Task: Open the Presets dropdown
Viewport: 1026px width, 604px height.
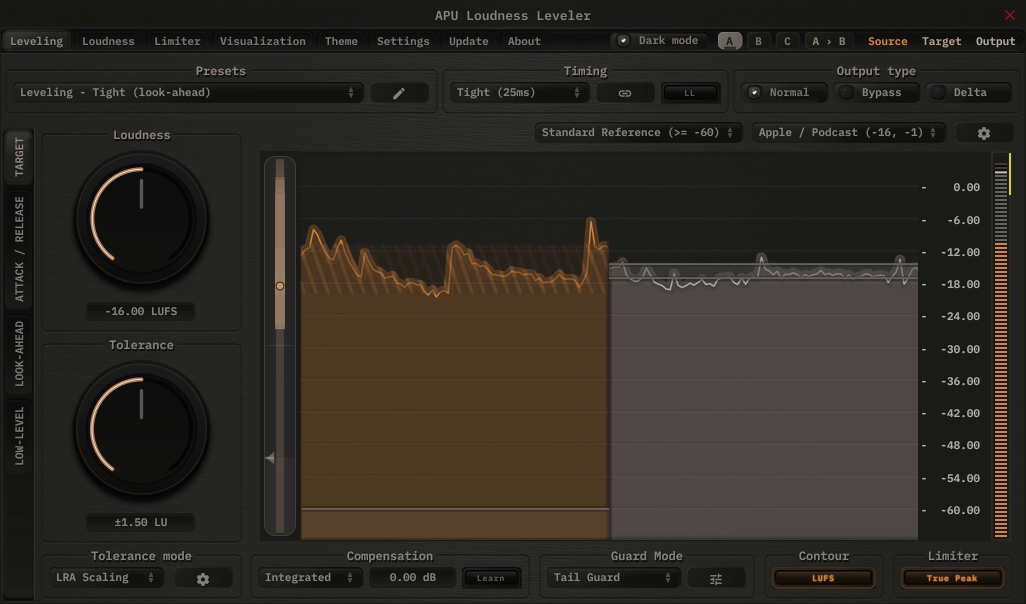Action: point(187,93)
